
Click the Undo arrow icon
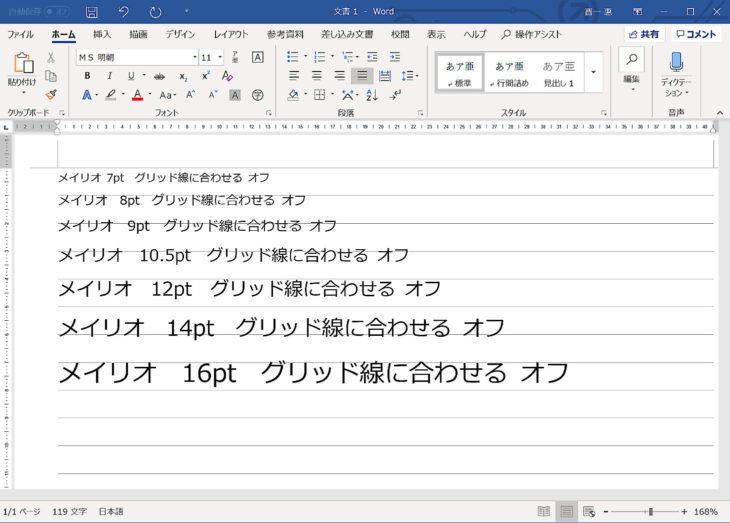(123, 12)
